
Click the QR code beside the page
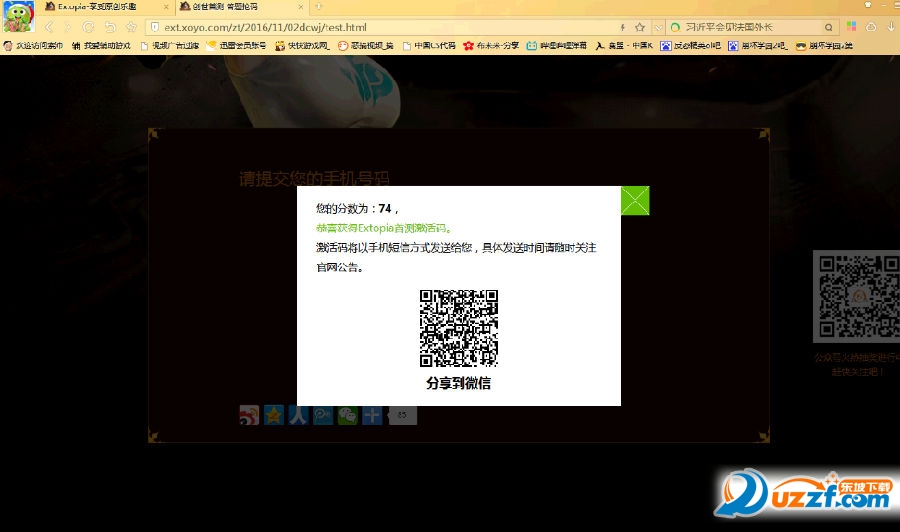point(856,296)
